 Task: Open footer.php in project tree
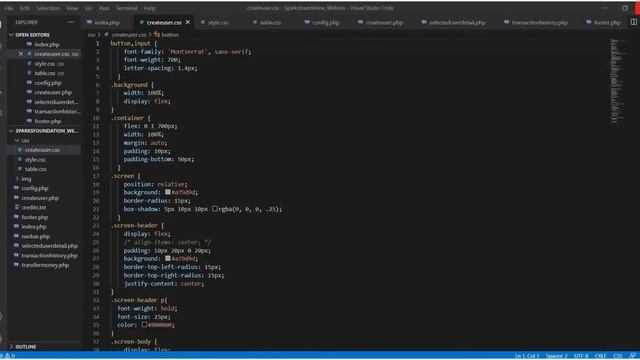35,217
